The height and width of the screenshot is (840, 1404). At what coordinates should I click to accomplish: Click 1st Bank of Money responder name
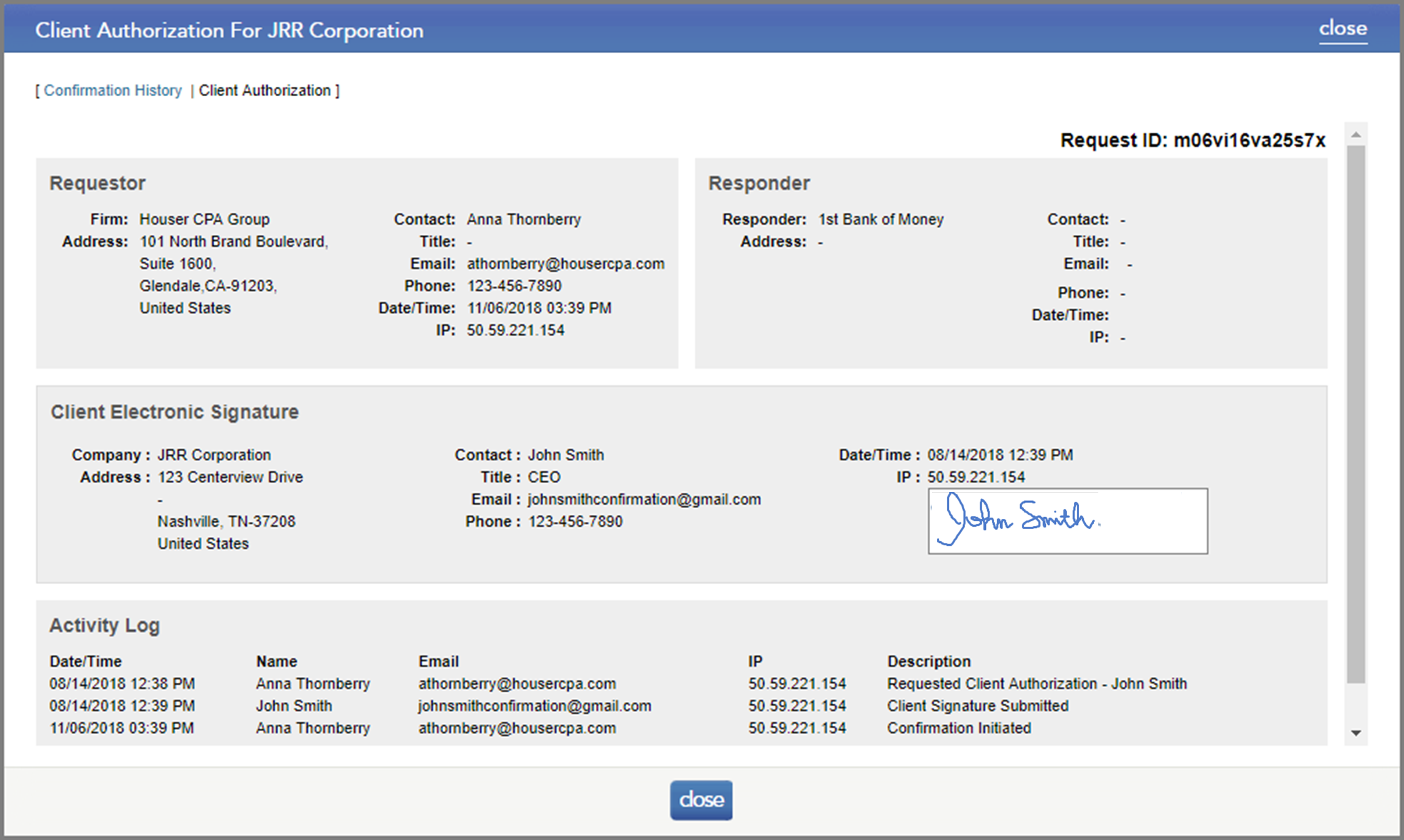tap(880, 219)
